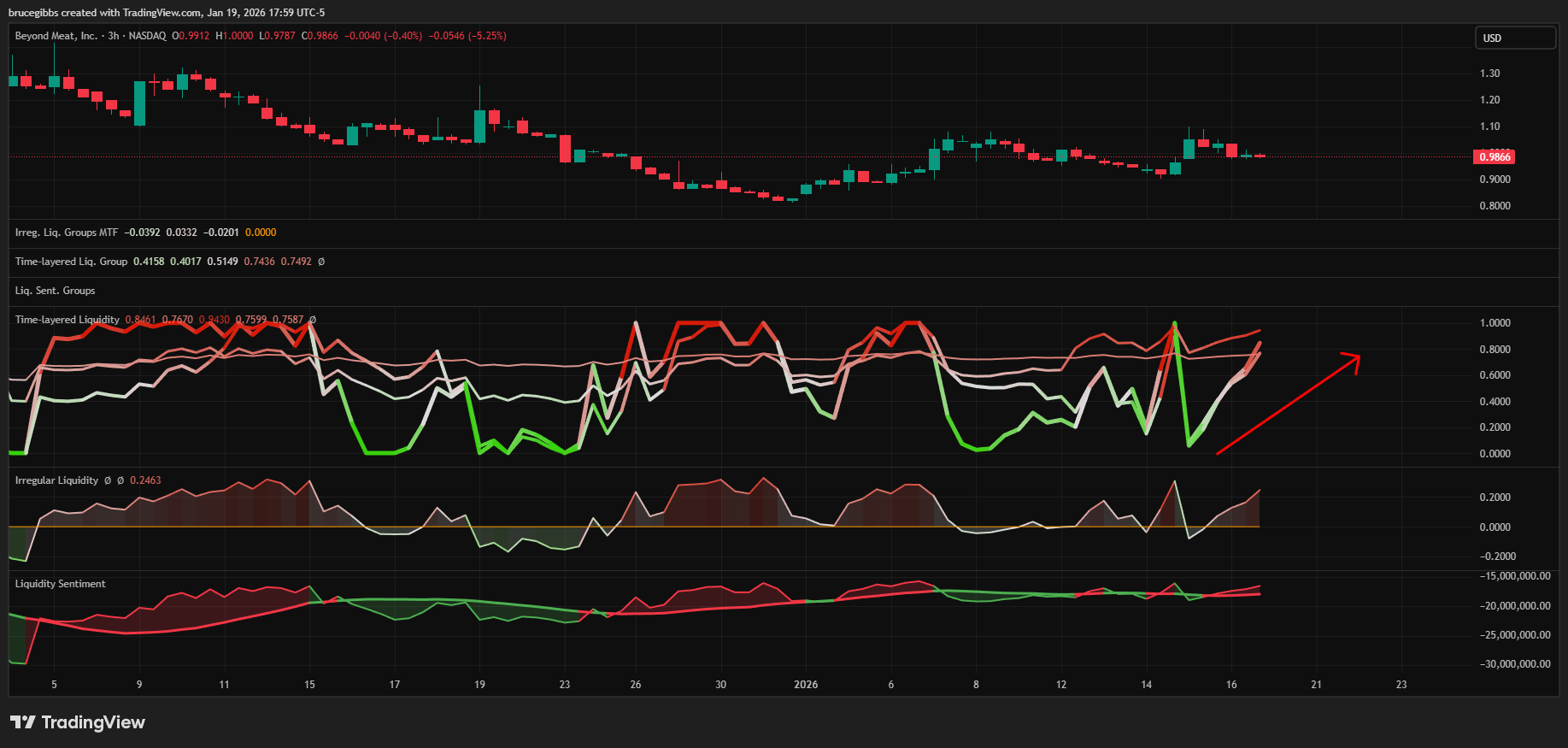The height and width of the screenshot is (748, 1568).
Task: Select the Liquidity Sentiment indicator legend
Action: coord(60,584)
